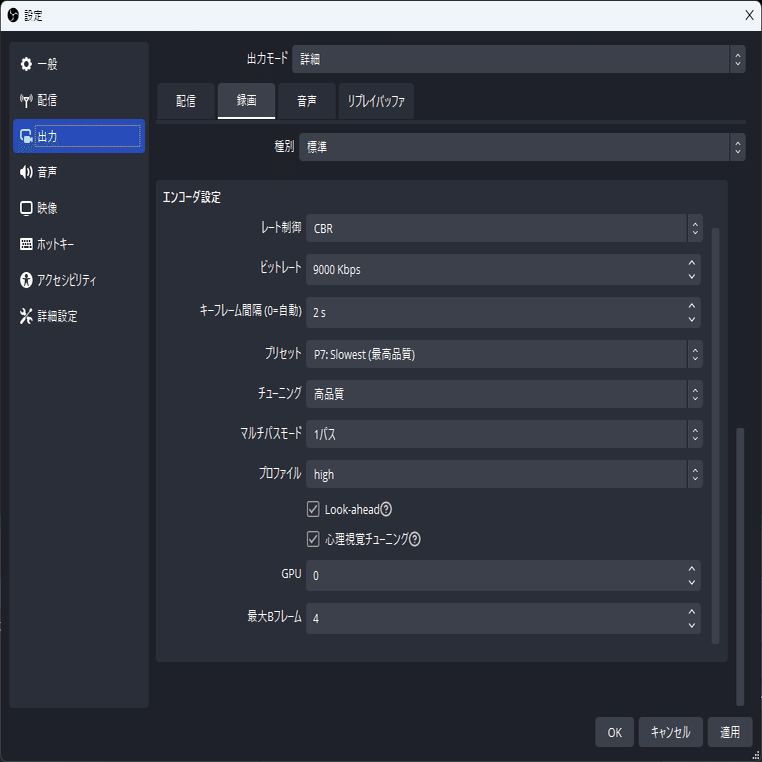Select the 映像 monitor icon in sidebar
762x762 pixels.
click(x=26, y=208)
